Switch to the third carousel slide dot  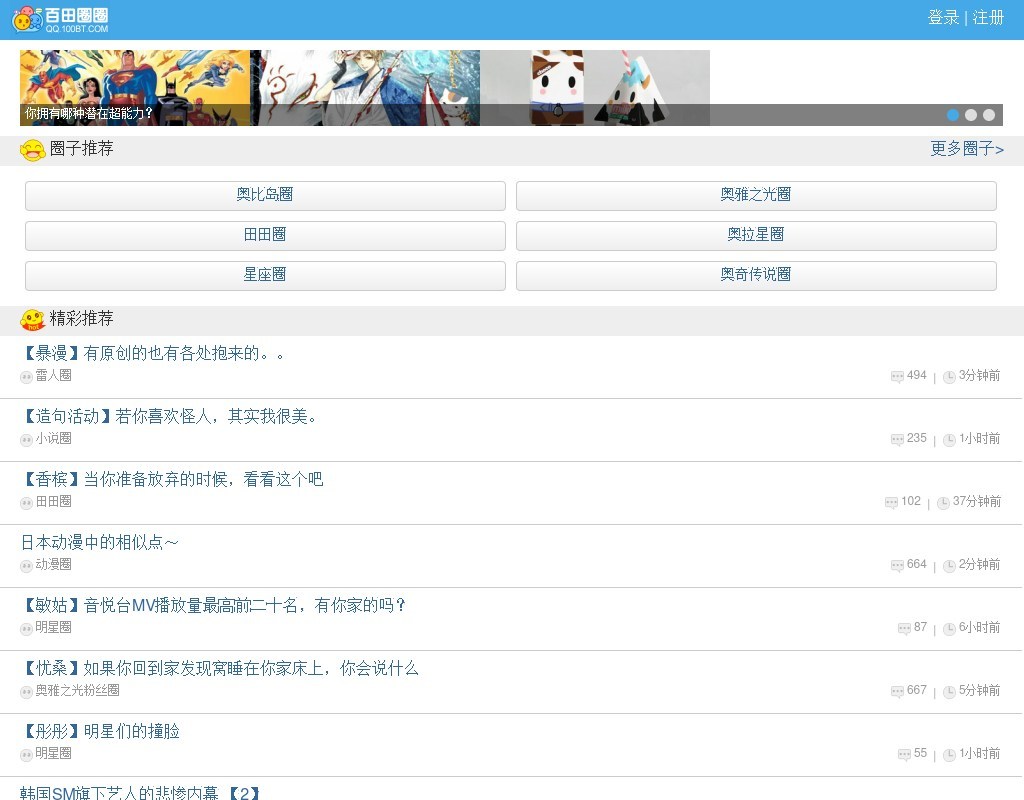pyautogui.click(x=989, y=115)
